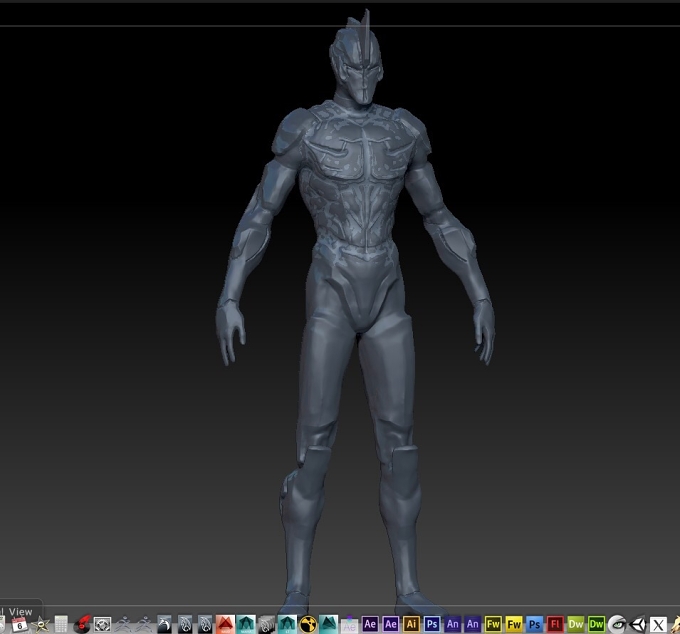This screenshot has width=680, height=634.
Task: Launch the teal Maya LT icon
Action: (x=287, y=625)
